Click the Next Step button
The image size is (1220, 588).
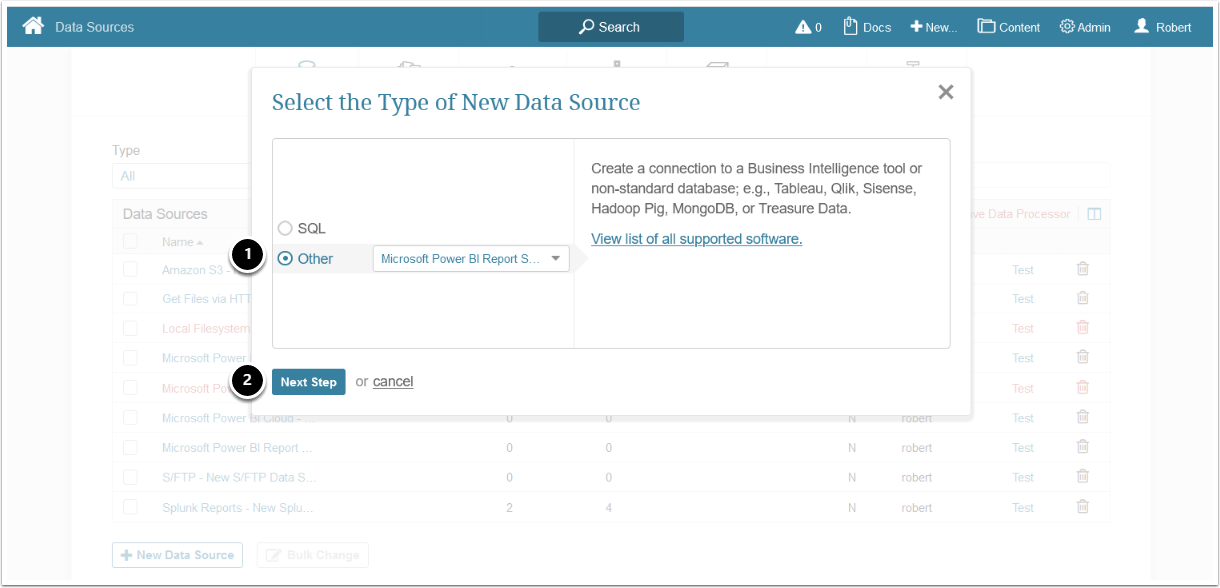308,382
